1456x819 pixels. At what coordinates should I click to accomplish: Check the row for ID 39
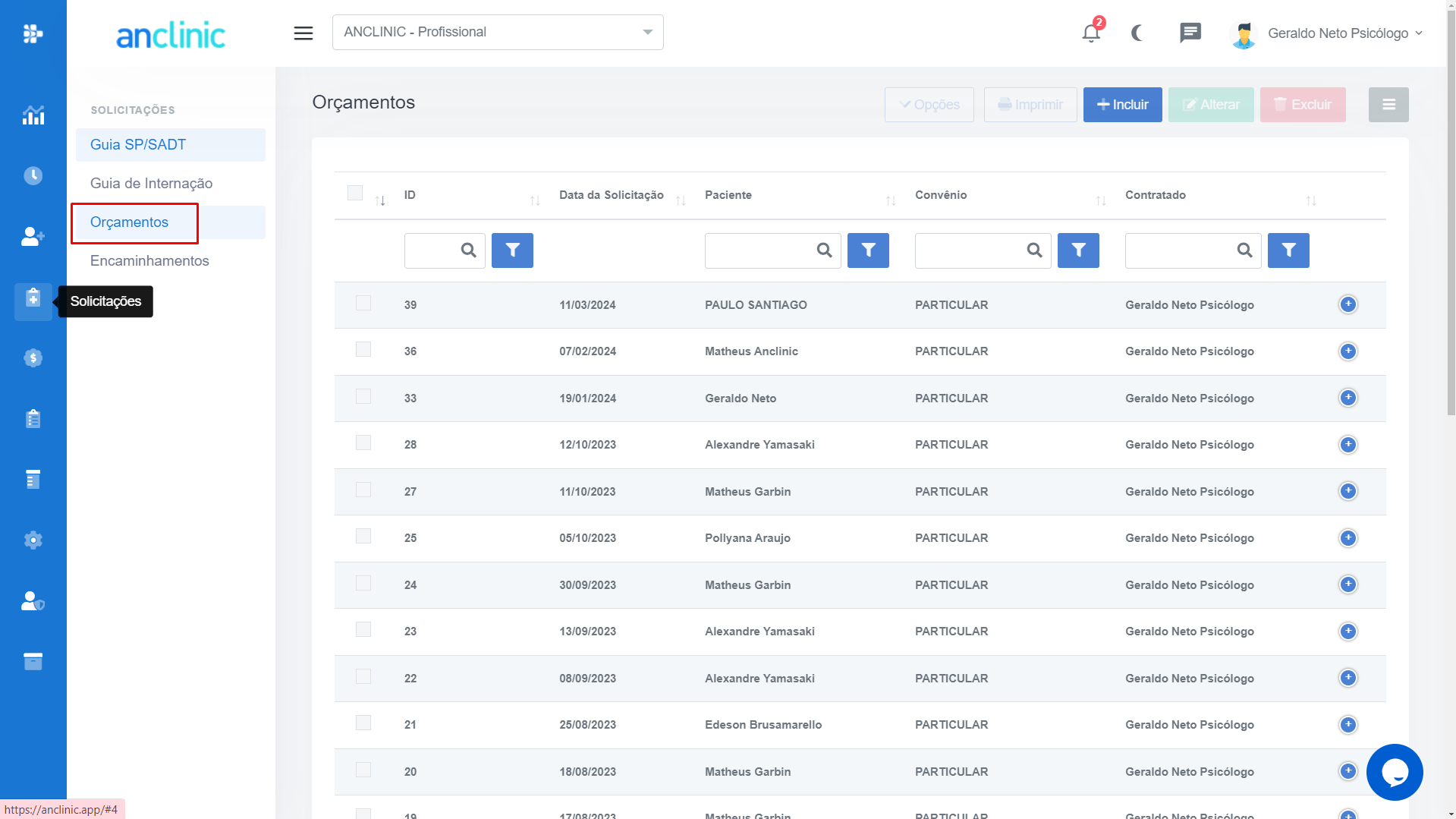pyautogui.click(x=363, y=304)
